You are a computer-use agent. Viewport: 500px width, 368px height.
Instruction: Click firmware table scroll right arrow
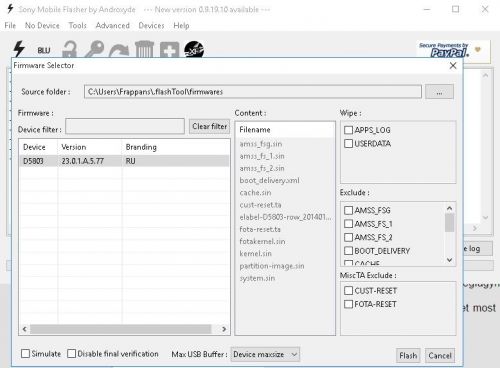[224, 329]
